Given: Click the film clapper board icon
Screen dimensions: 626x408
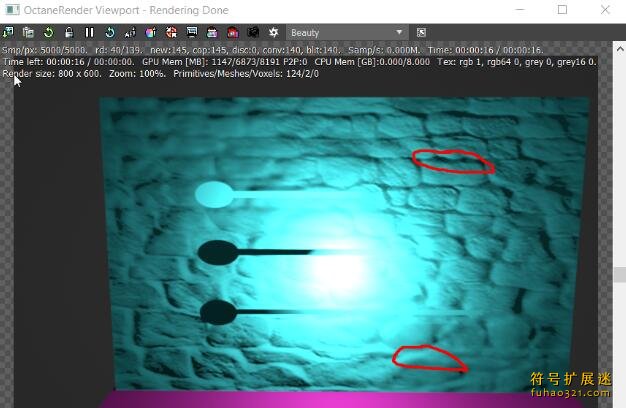Looking at the screenshot, I should click(x=212, y=32).
